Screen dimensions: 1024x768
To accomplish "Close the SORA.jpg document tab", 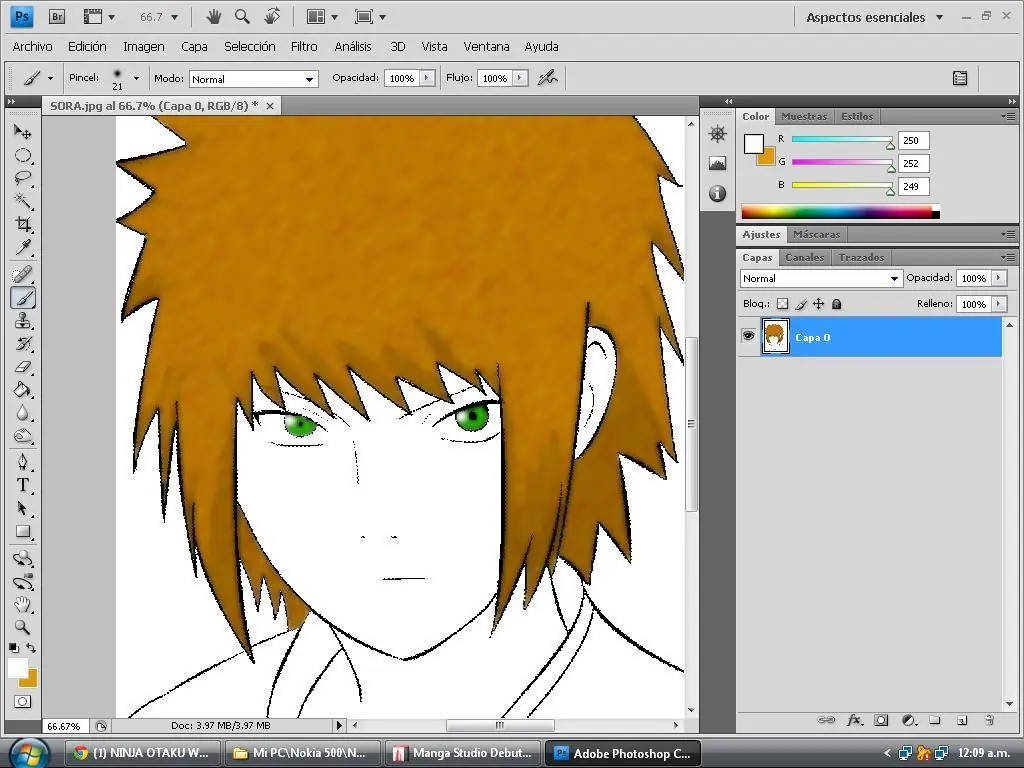I will [x=270, y=106].
